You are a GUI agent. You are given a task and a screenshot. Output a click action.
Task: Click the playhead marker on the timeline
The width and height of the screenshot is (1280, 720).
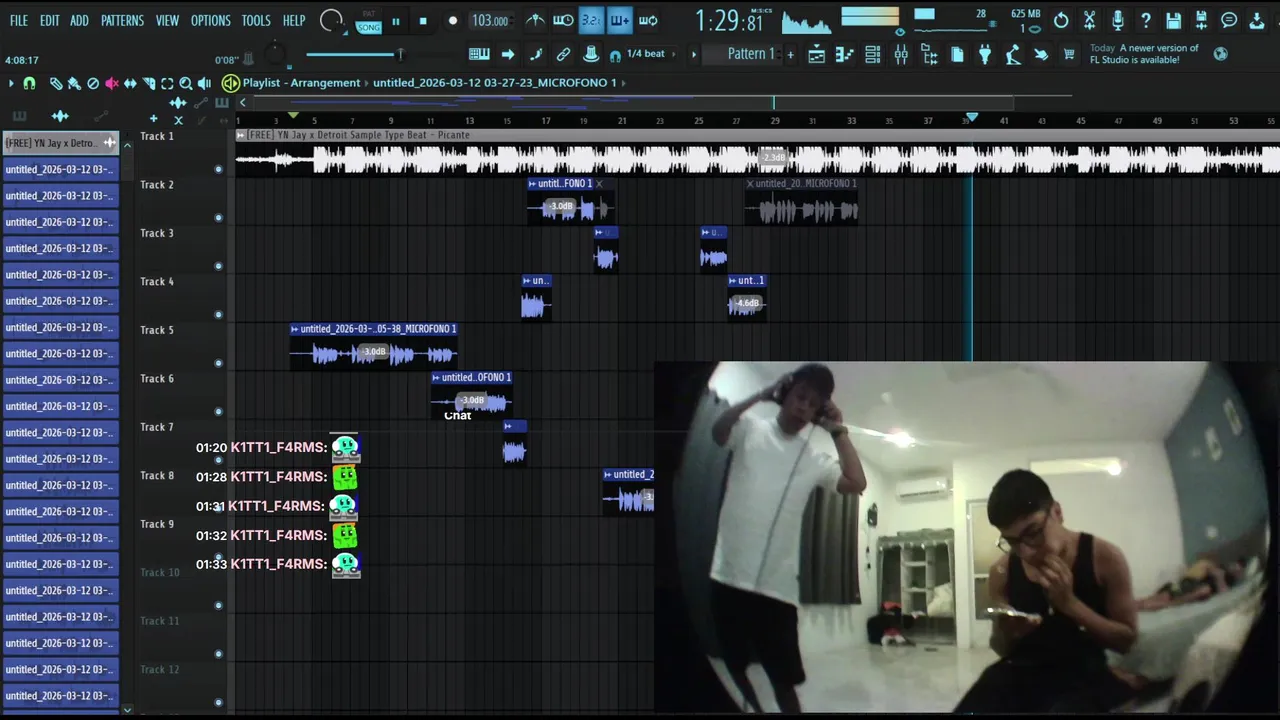click(x=970, y=118)
